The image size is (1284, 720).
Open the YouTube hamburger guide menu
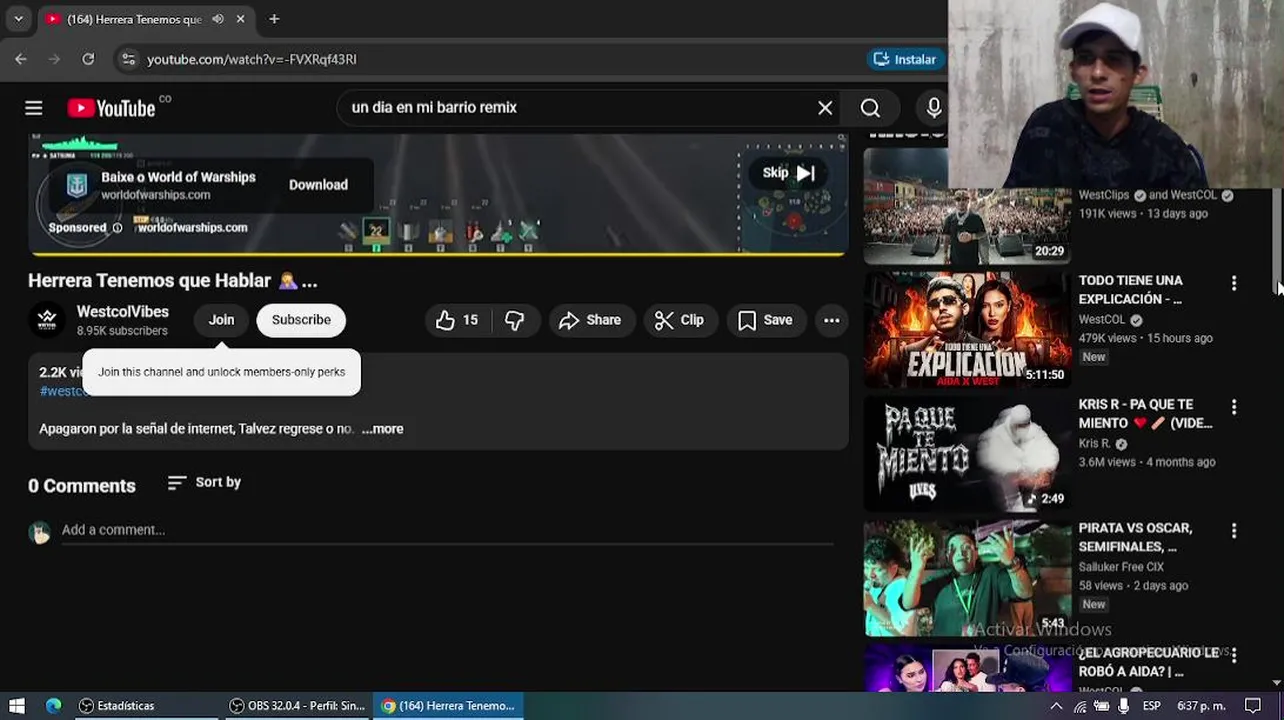34,108
